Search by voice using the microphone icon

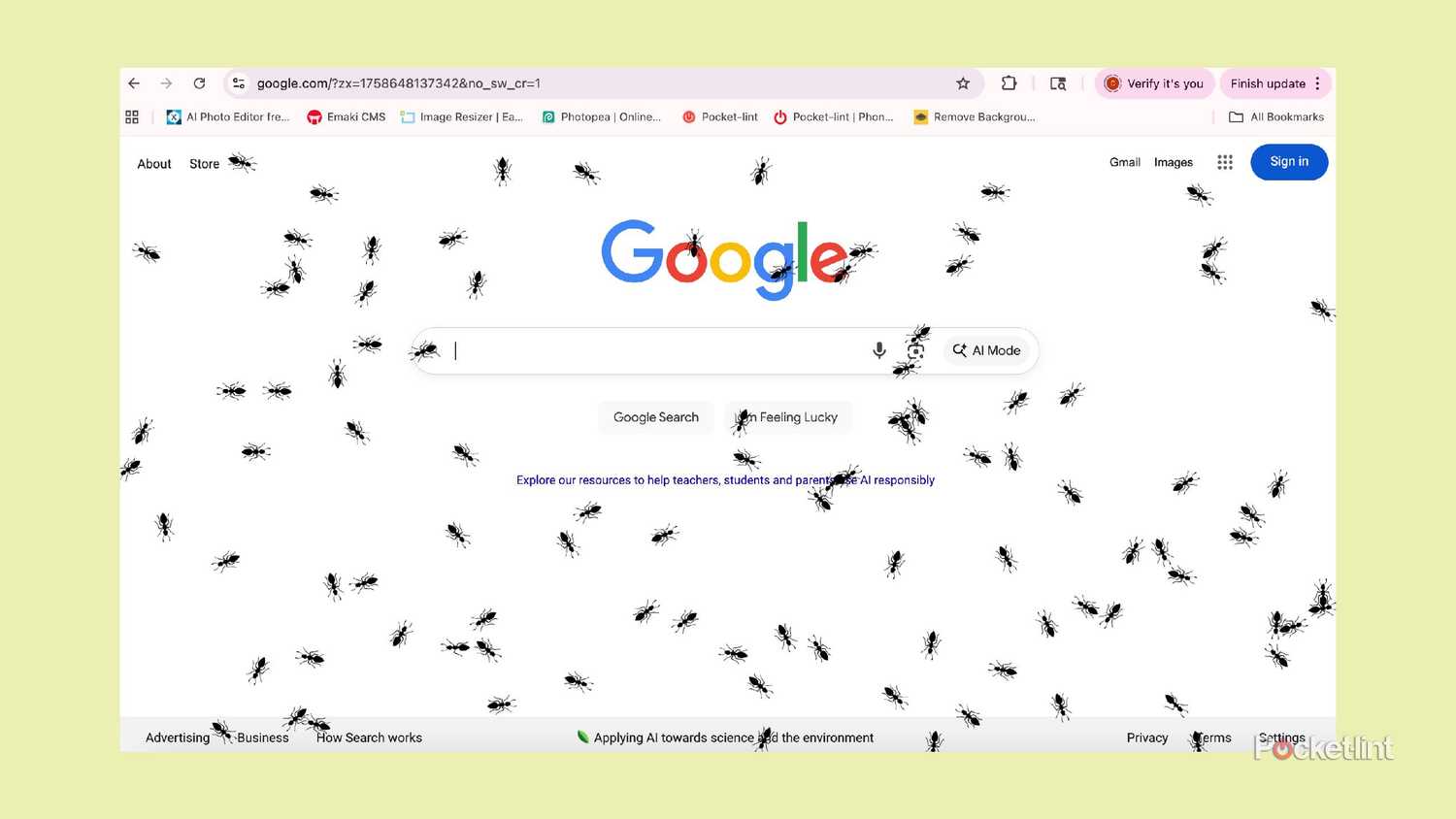tap(879, 350)
